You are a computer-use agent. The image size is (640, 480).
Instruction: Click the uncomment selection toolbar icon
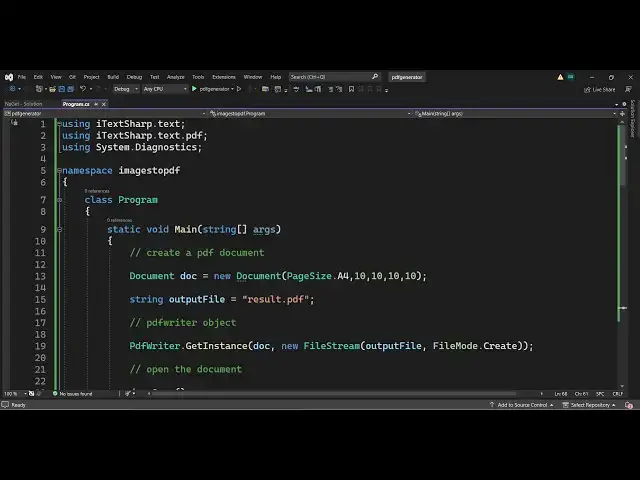[x=339, y=89]
